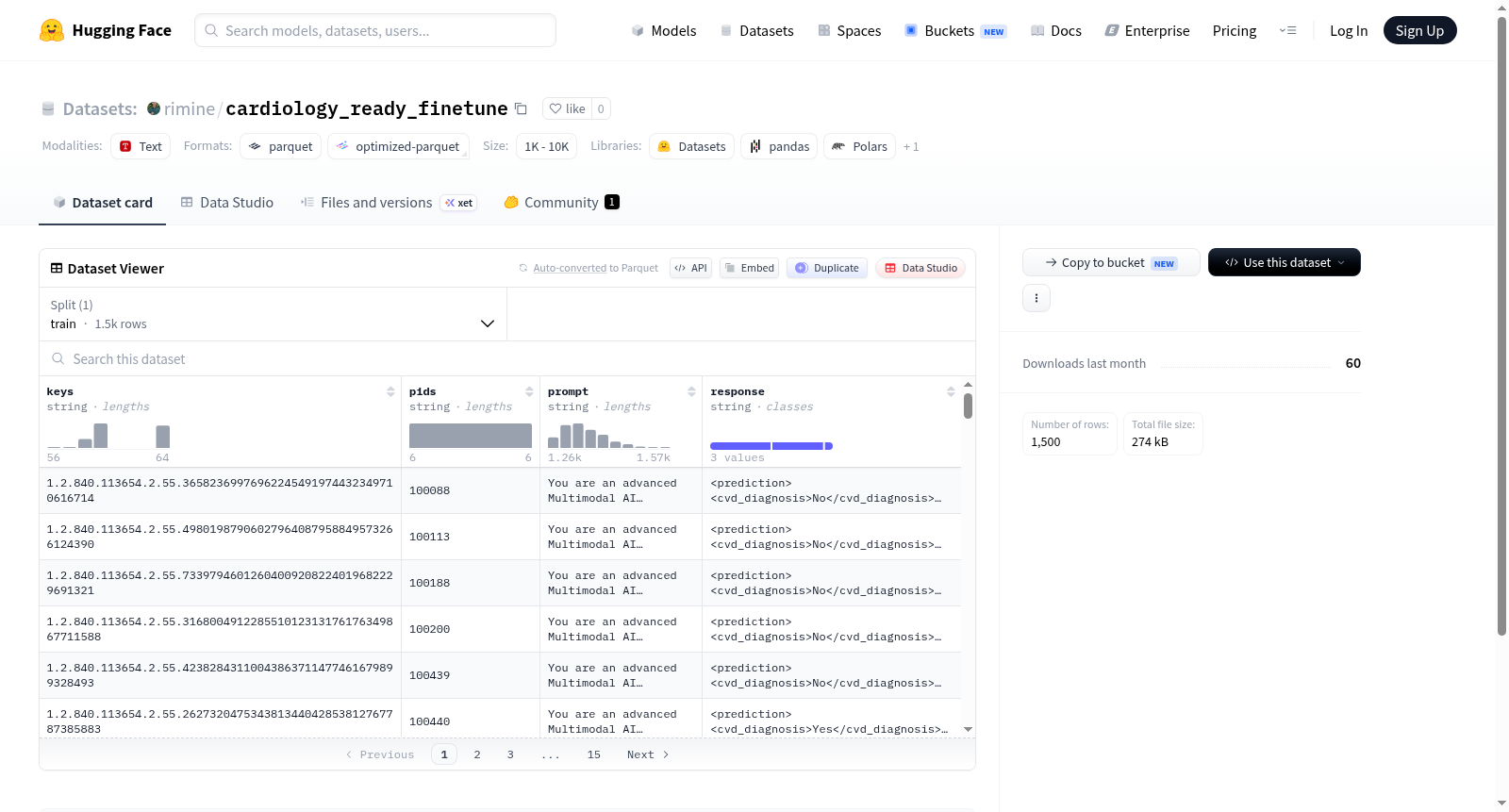Open the rimine user profile link
Viewport: 1509px width, 812px height.
tap(190, 108)
